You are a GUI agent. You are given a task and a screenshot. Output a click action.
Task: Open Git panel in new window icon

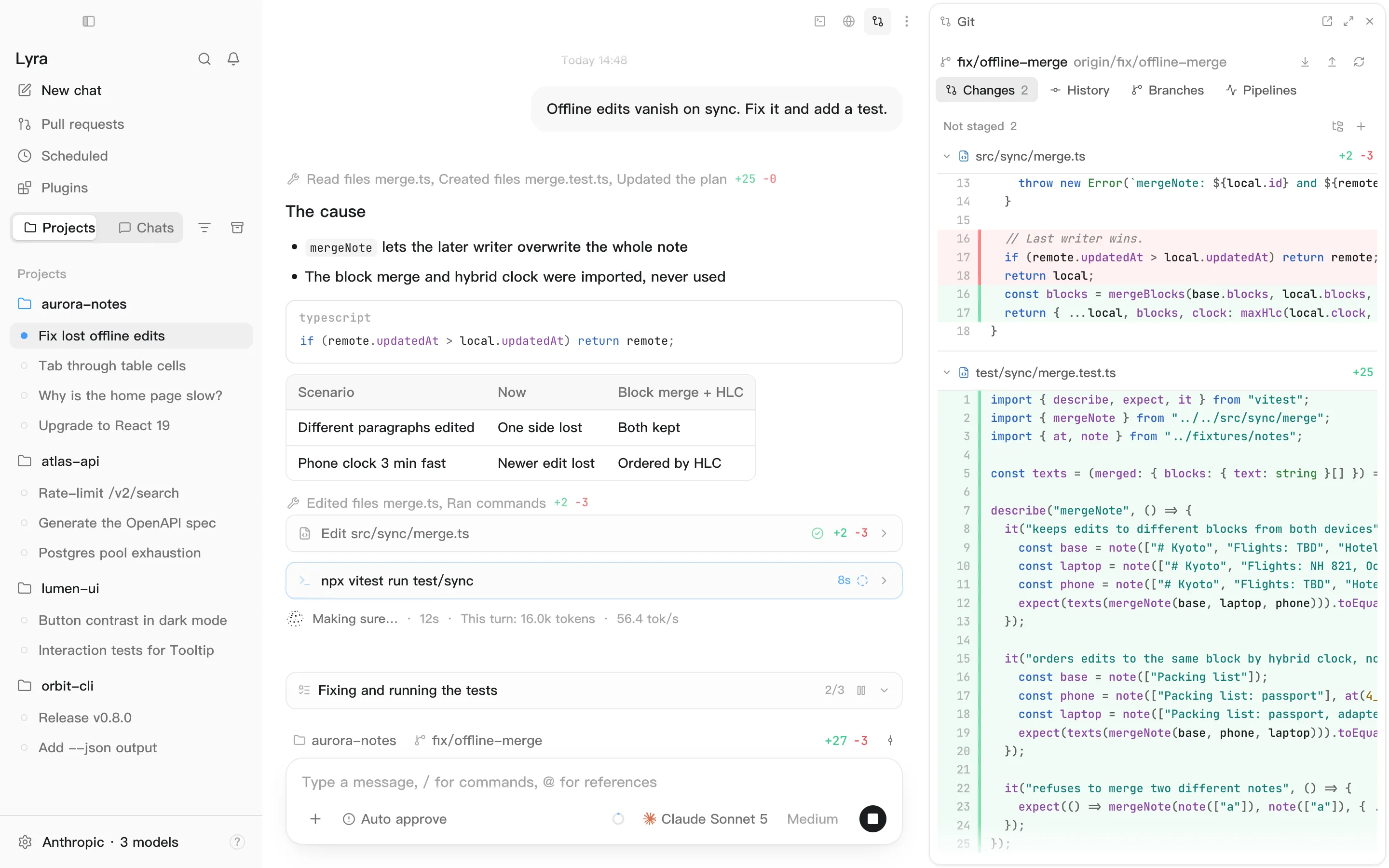pos(1327,21)
